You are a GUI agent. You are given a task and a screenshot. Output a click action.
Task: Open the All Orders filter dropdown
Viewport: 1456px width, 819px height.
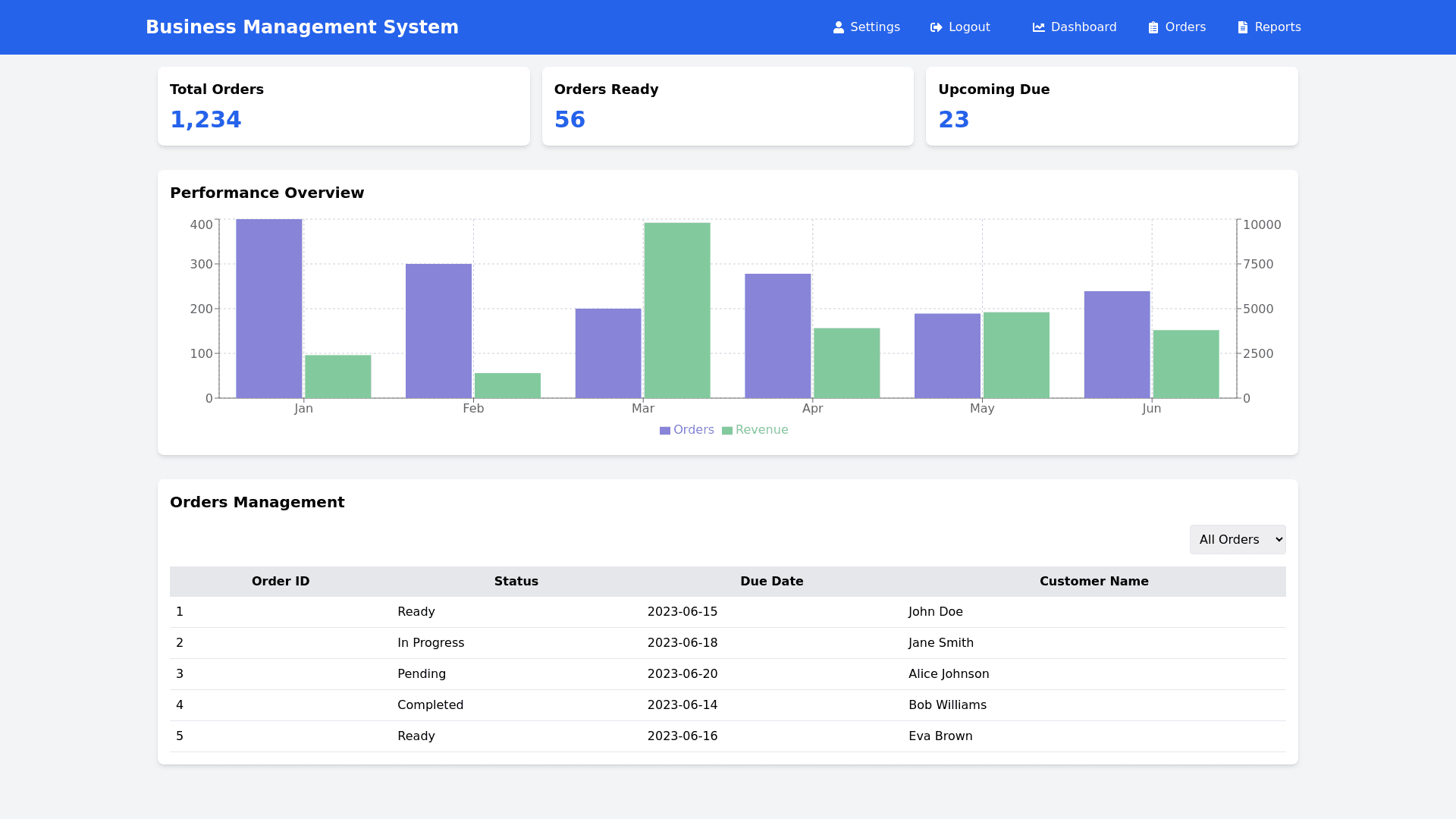click(x=1237, y=539)
